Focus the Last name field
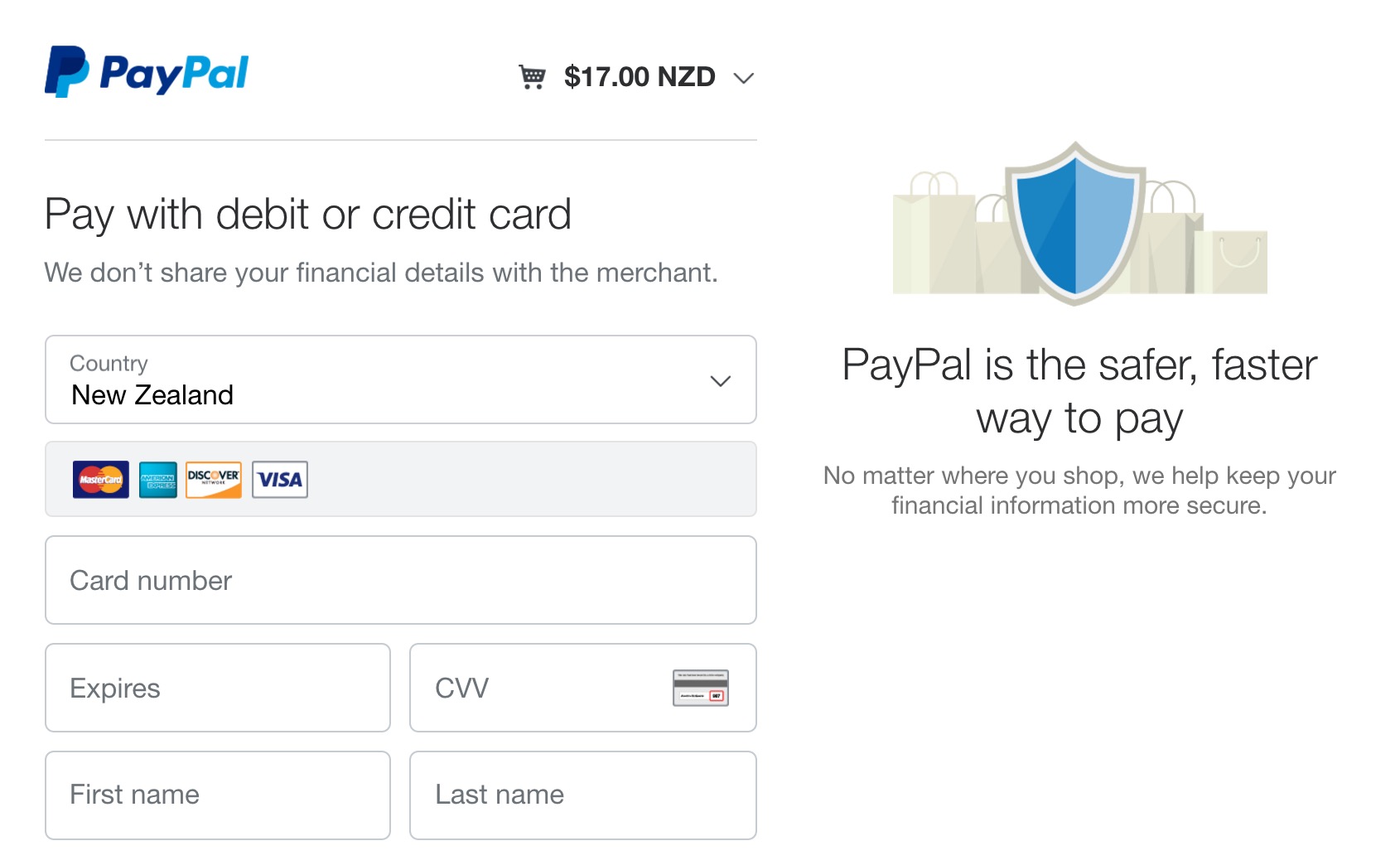The width and height of the screenshot is (1400, 865). click(582, 795)
